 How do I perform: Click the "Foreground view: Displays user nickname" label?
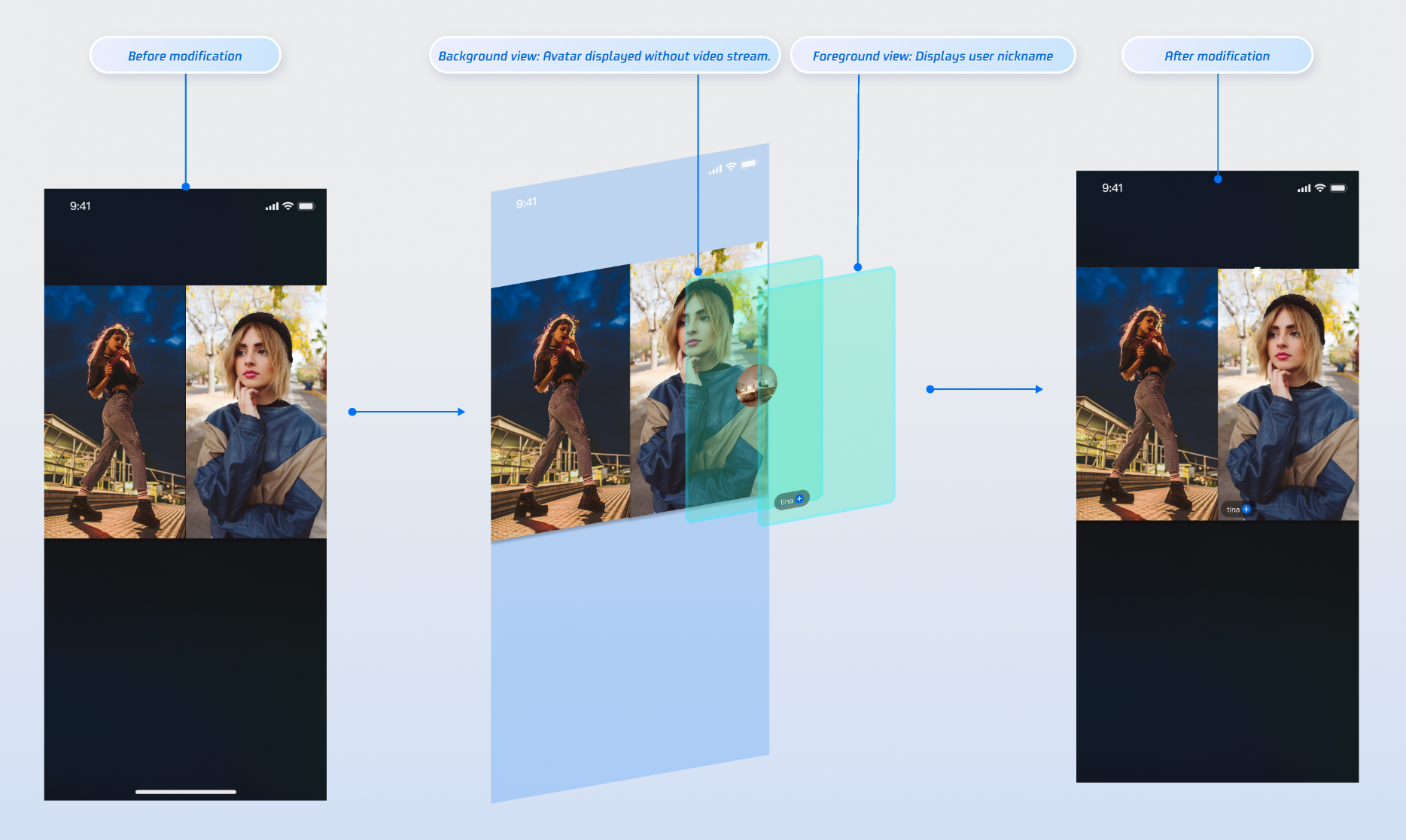[933, 56]
